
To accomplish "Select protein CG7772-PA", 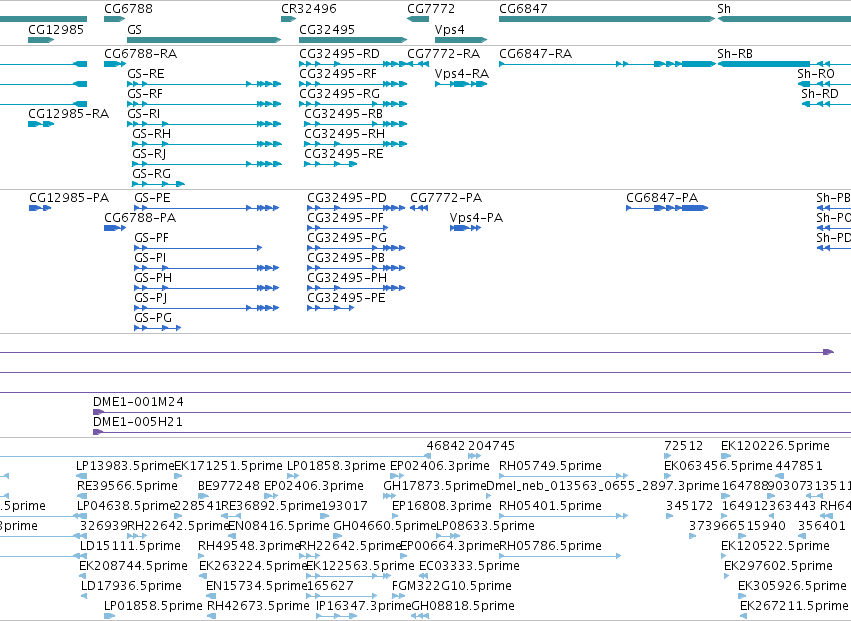I will point(446,198).
